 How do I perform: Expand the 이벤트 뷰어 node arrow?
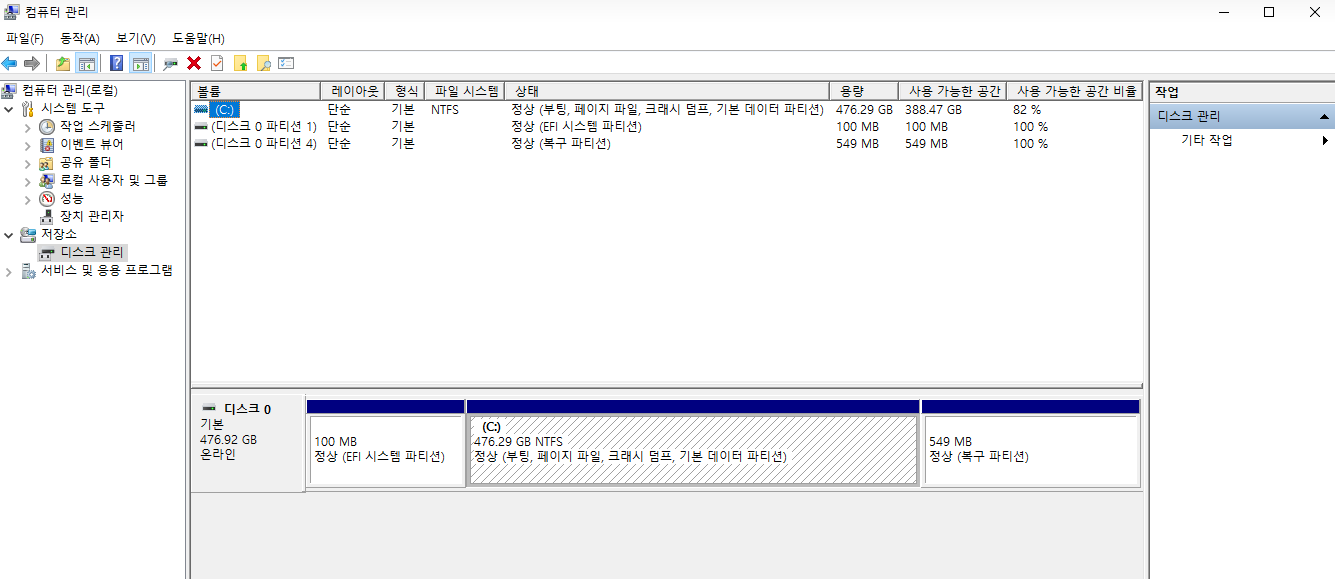click(28, 144)
